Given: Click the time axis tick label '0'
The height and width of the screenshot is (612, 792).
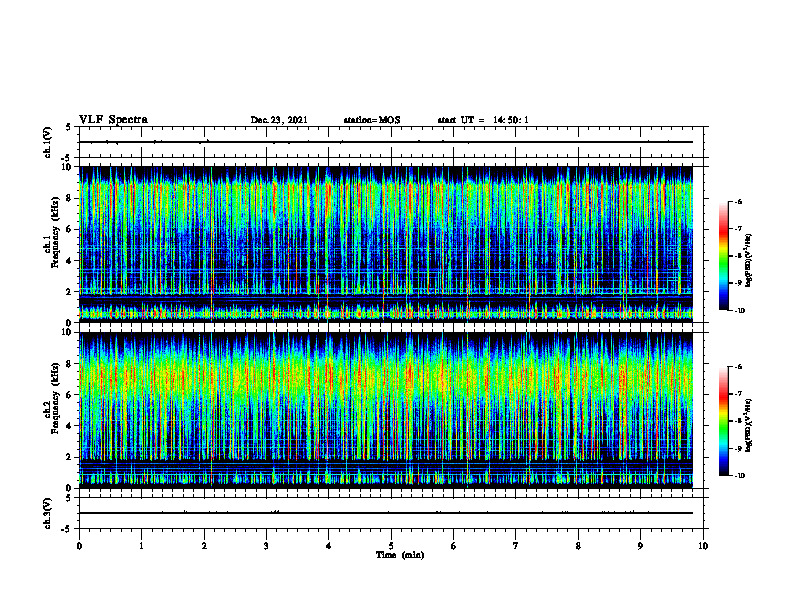Looking at the screenshot, I should click(x=79, y=546).
